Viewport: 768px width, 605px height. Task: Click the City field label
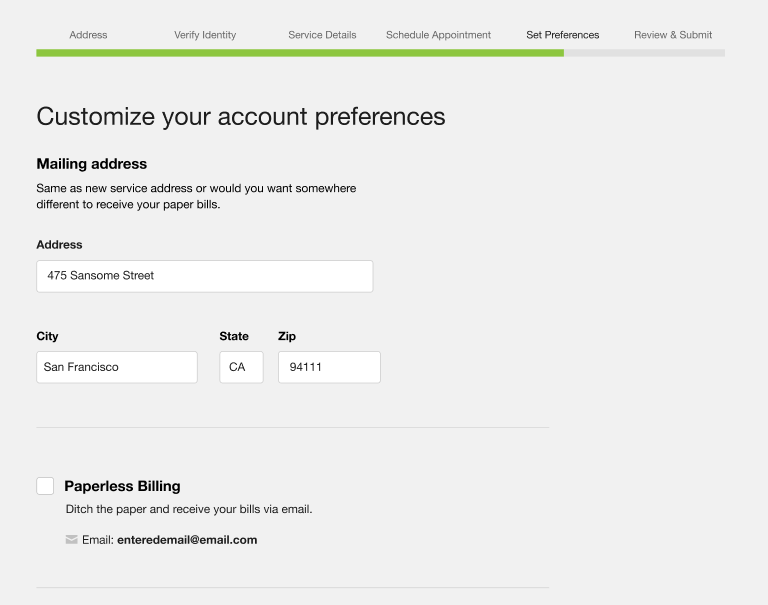point(47,336)
